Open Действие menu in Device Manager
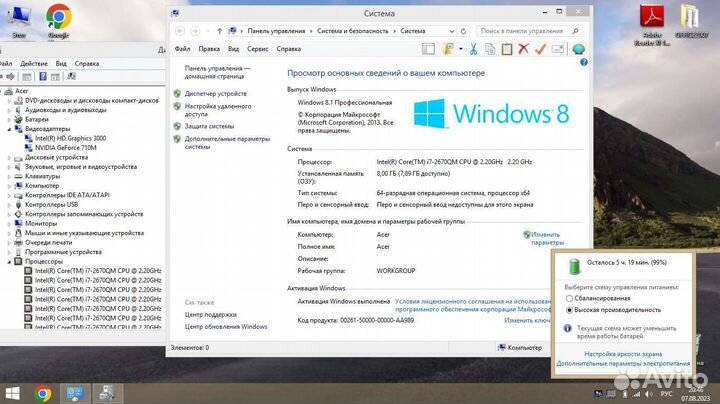 34,63
